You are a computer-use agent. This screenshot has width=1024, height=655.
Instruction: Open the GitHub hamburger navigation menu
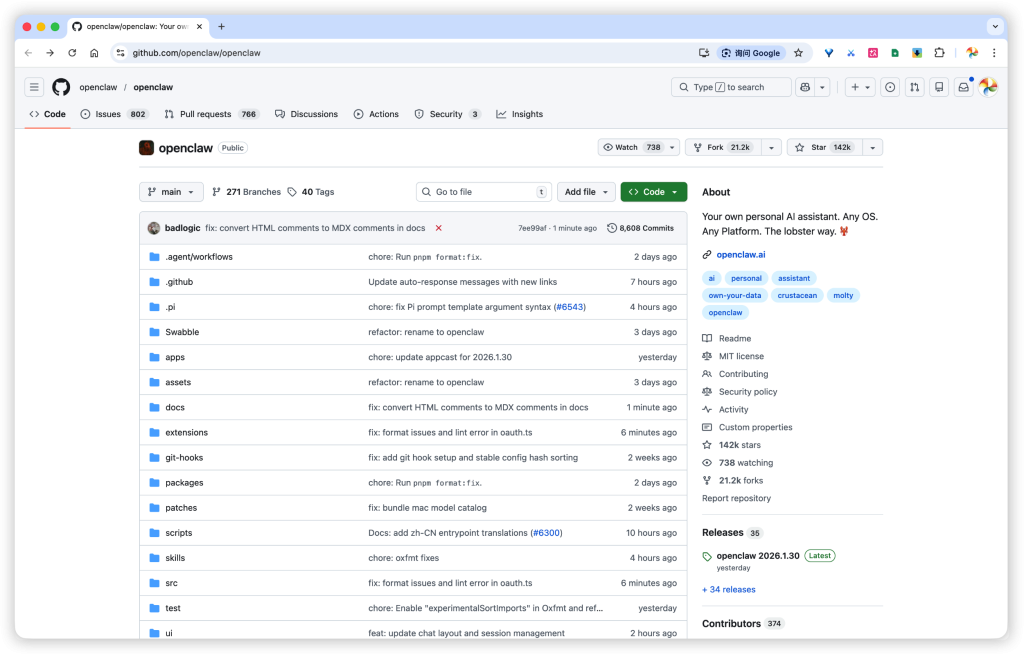click(x=34, y=87)
